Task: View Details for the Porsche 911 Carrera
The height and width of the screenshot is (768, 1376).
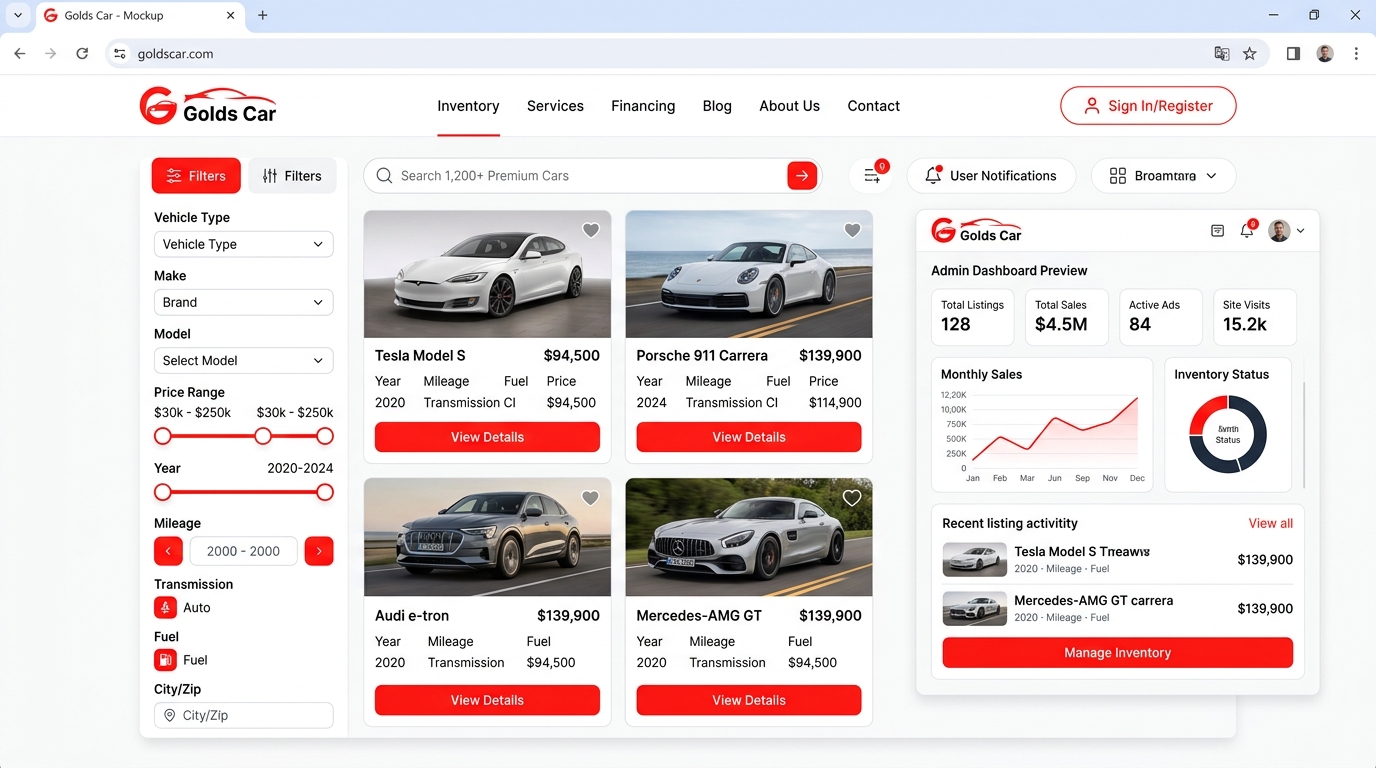Action: (749, 437)
